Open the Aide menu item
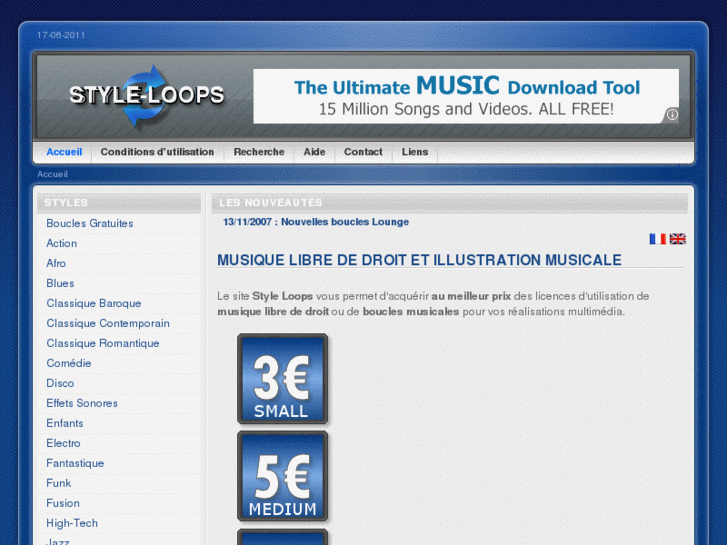 314,152
